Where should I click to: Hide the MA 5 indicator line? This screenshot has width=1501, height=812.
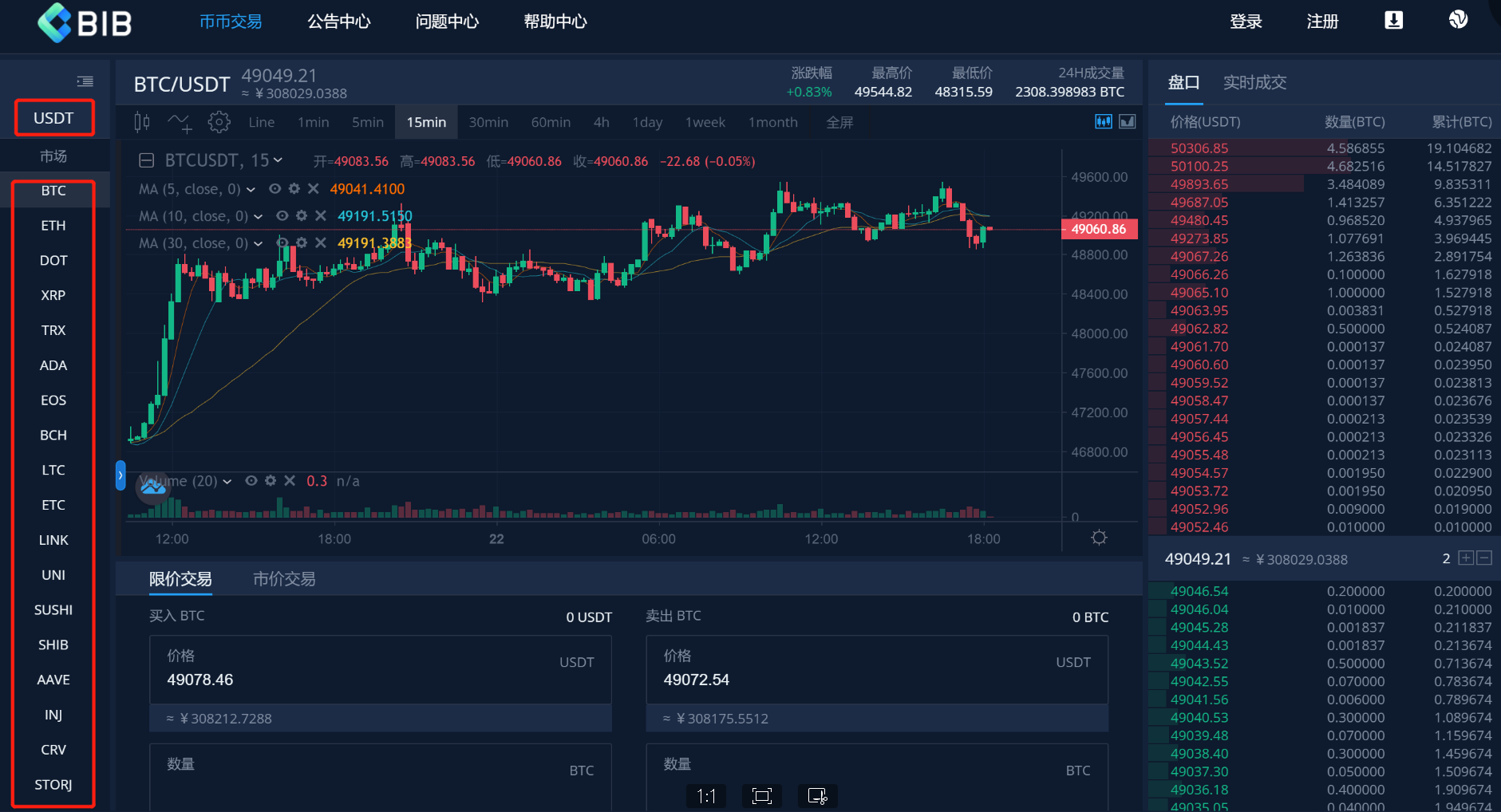tap(275, 189)
